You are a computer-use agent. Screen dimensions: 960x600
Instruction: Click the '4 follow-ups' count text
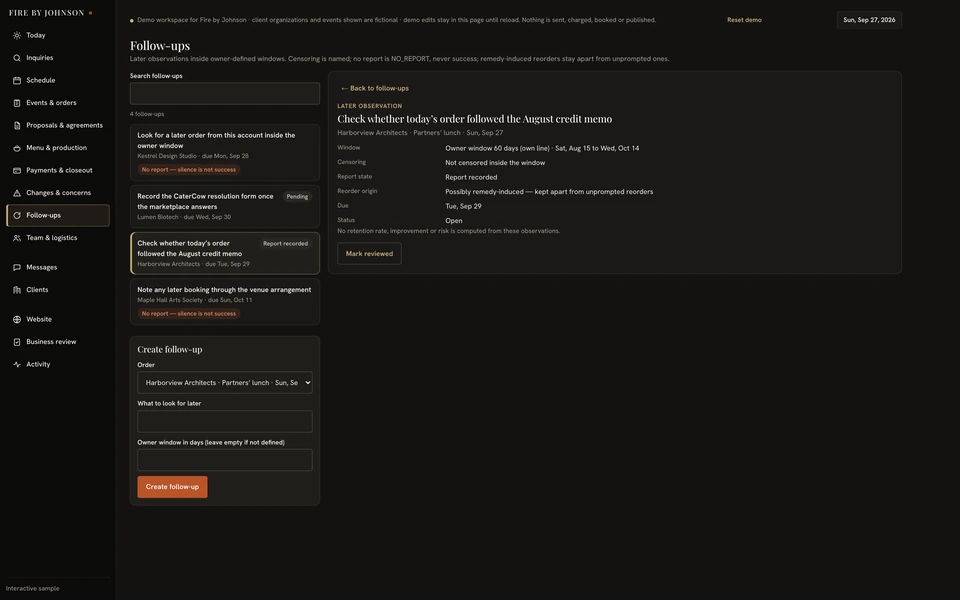click(x=147, y=114)
